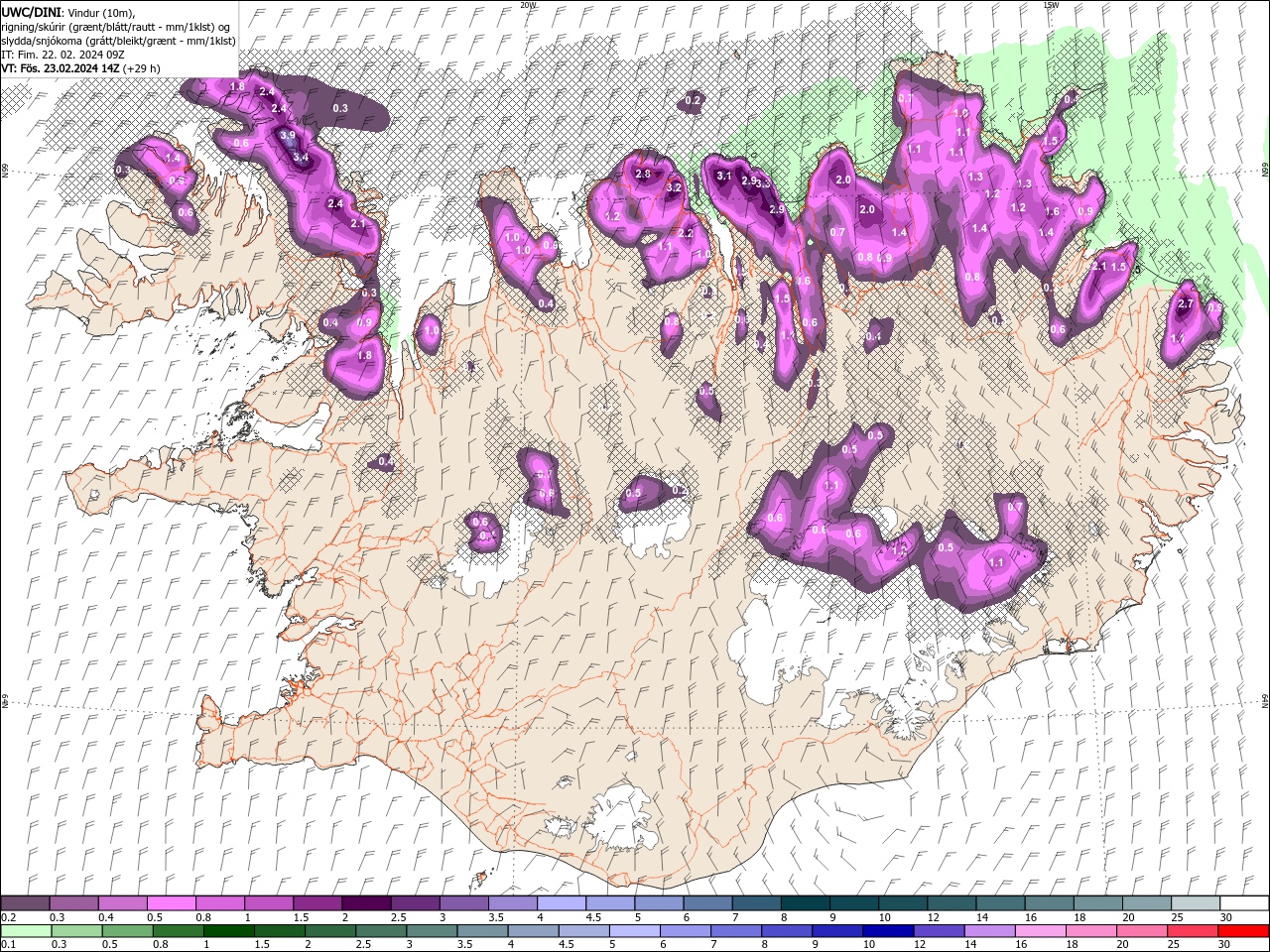Click the 3.4 snowfall value on the map
The width and height of the screenshot is (1270, 952).
coord(302,157)
